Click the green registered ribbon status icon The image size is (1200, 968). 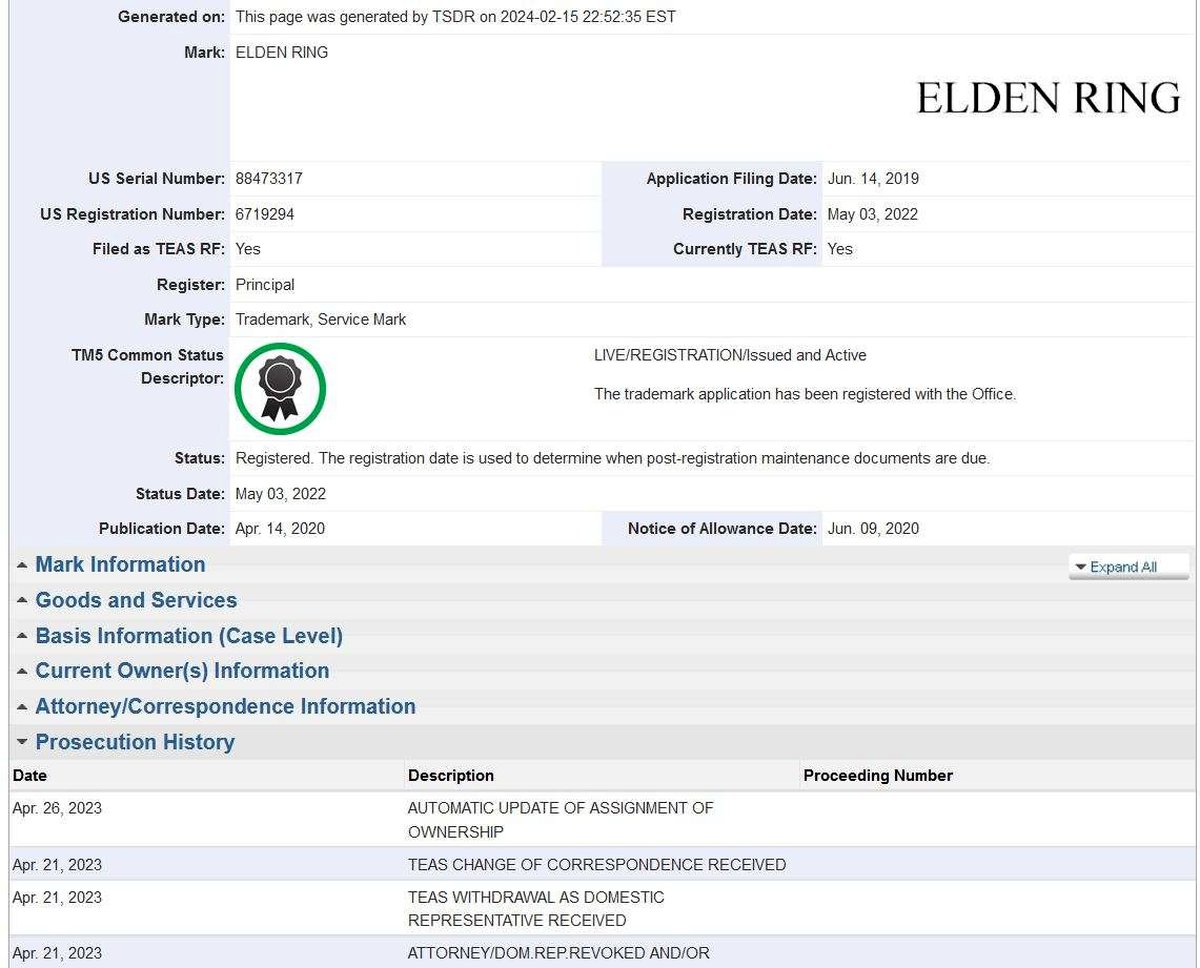280,389
